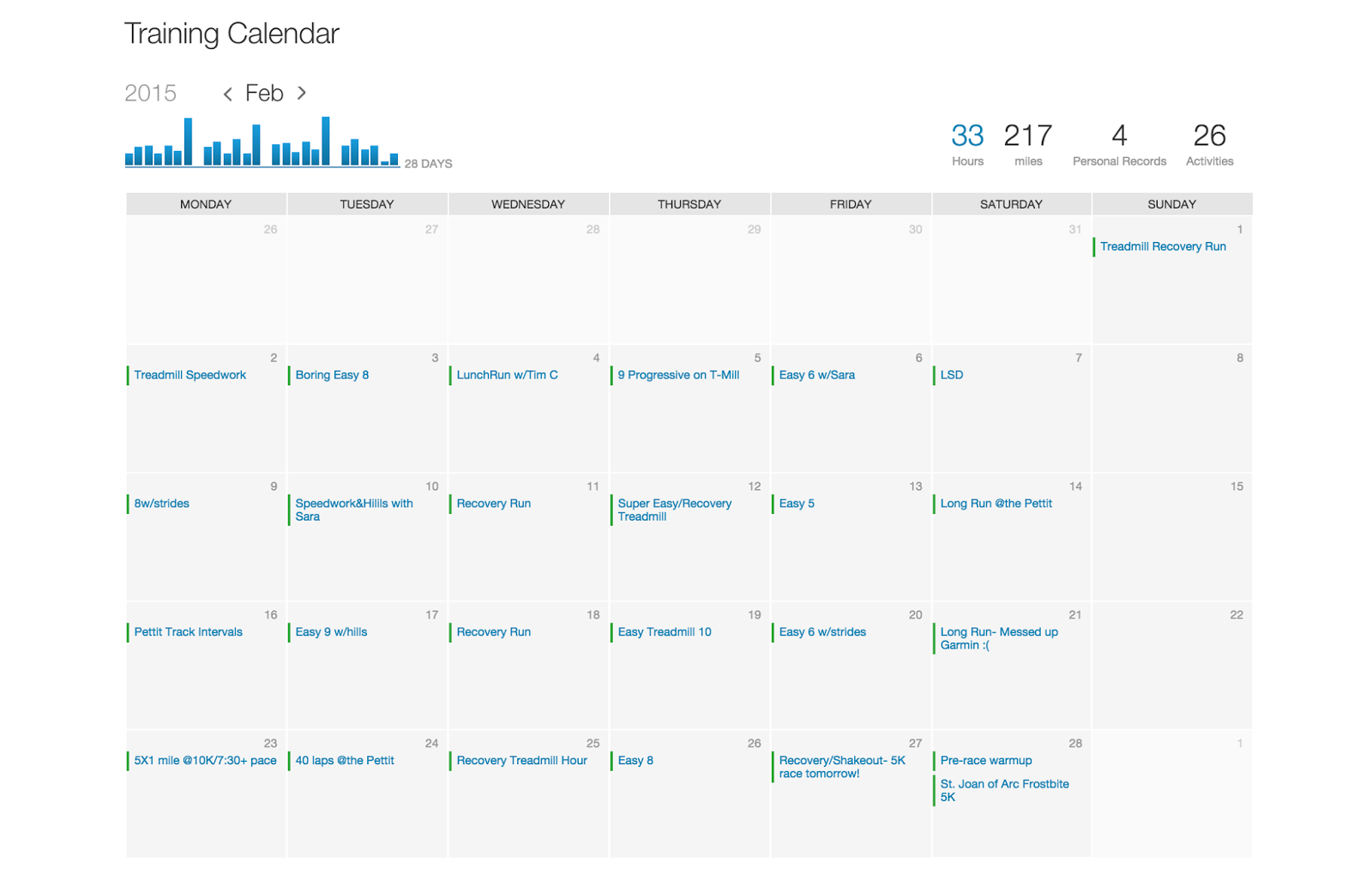Open Speedwork&Hills with Sara activity
Screen dimensions: 1372x887
353,510
